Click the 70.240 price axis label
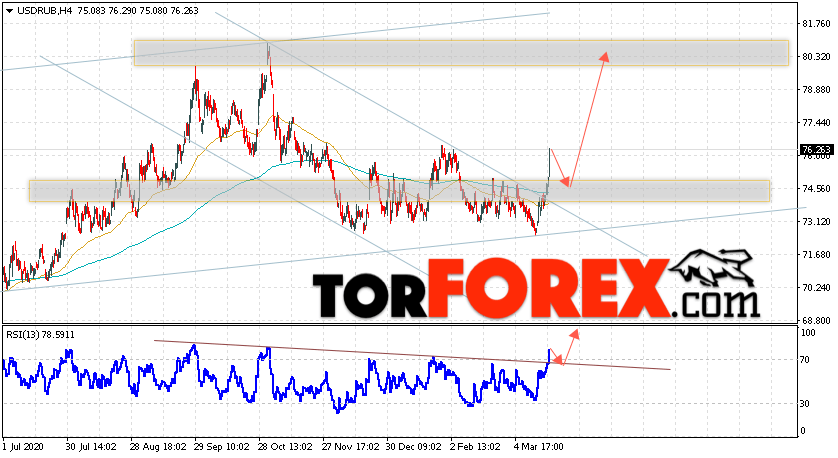This screenshot has height=458, width=838. coord(817,288)
